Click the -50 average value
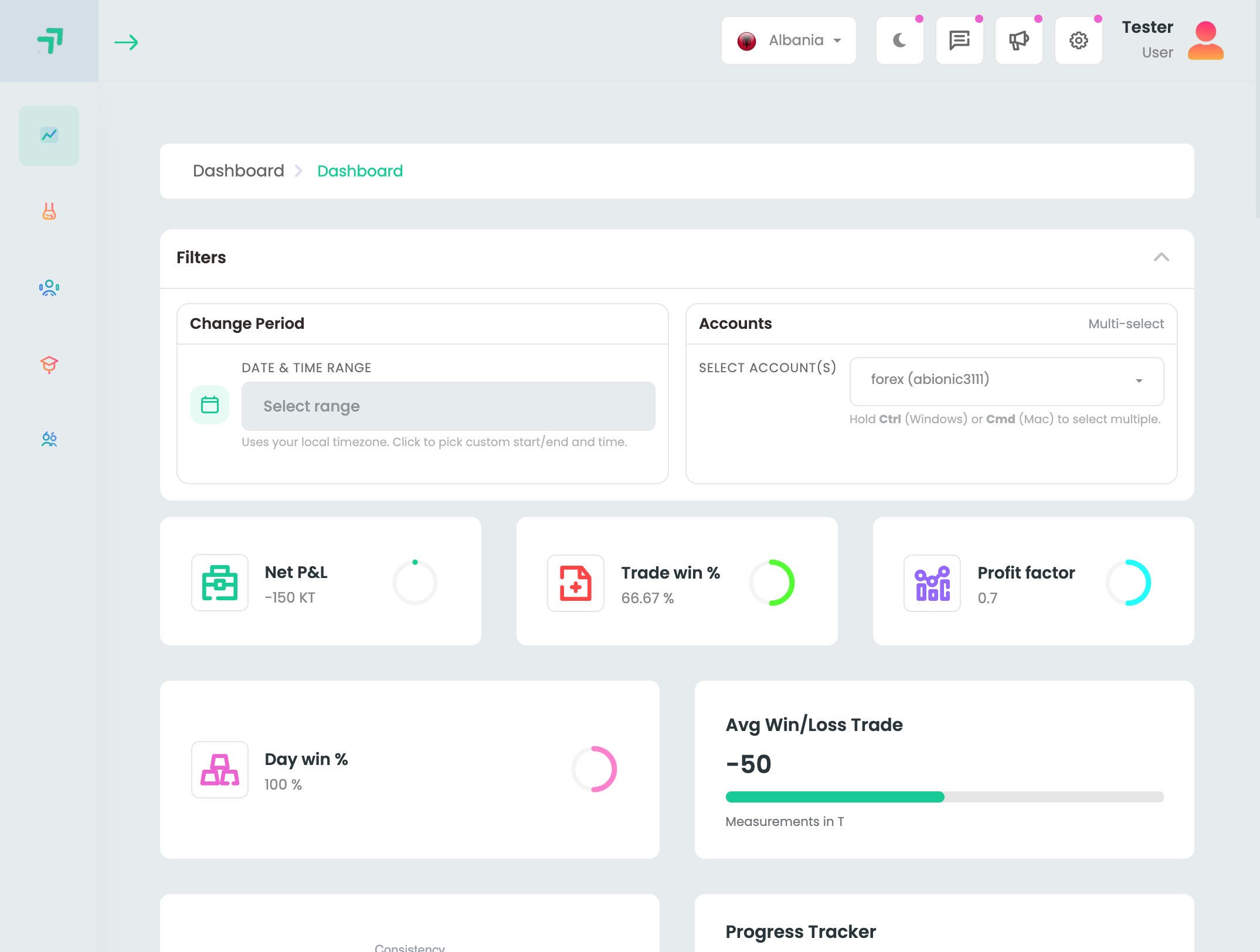Viewport: 1260px width, 952px height. [x=748, y=764]
